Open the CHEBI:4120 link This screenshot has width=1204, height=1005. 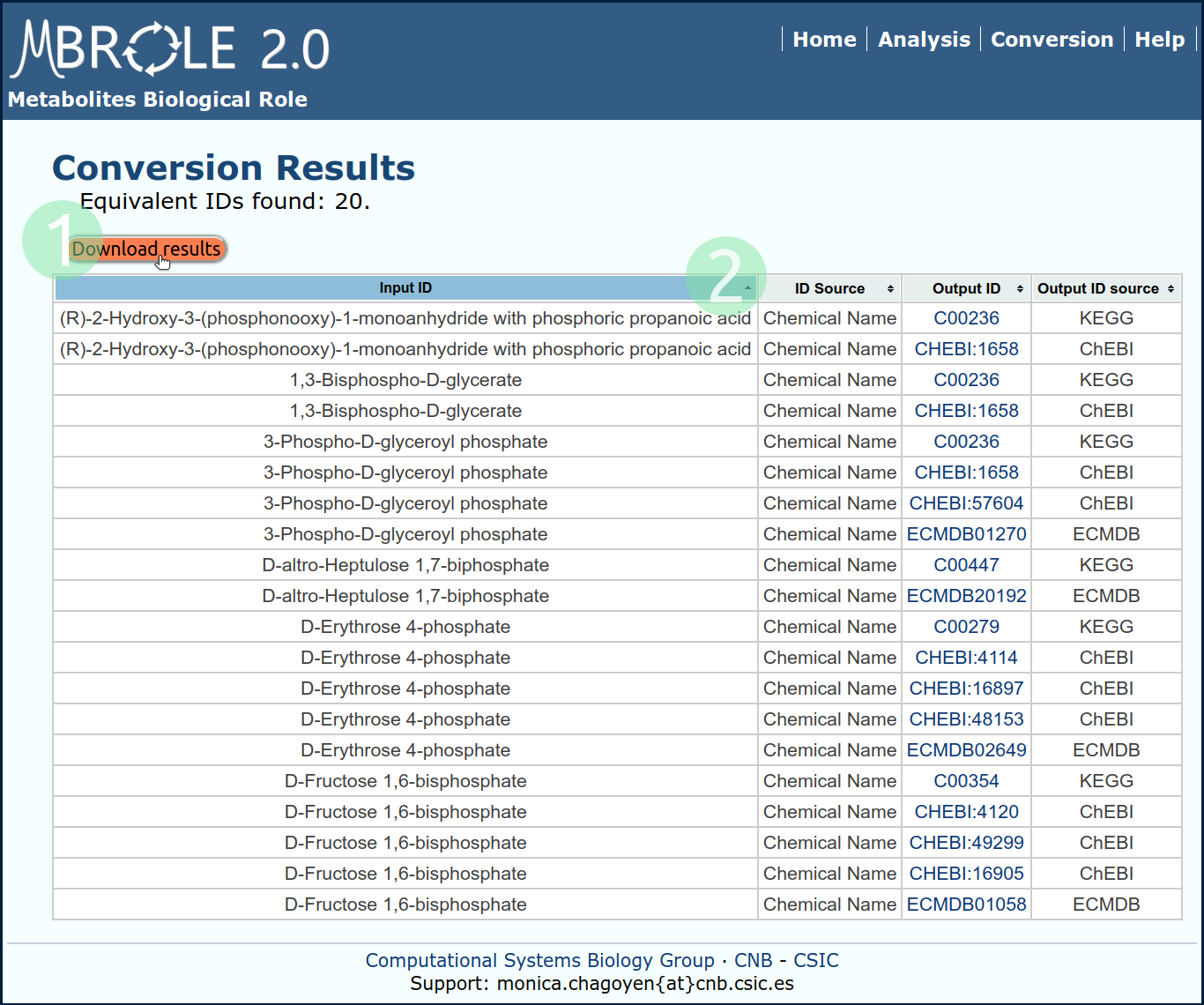click(966, 812)
